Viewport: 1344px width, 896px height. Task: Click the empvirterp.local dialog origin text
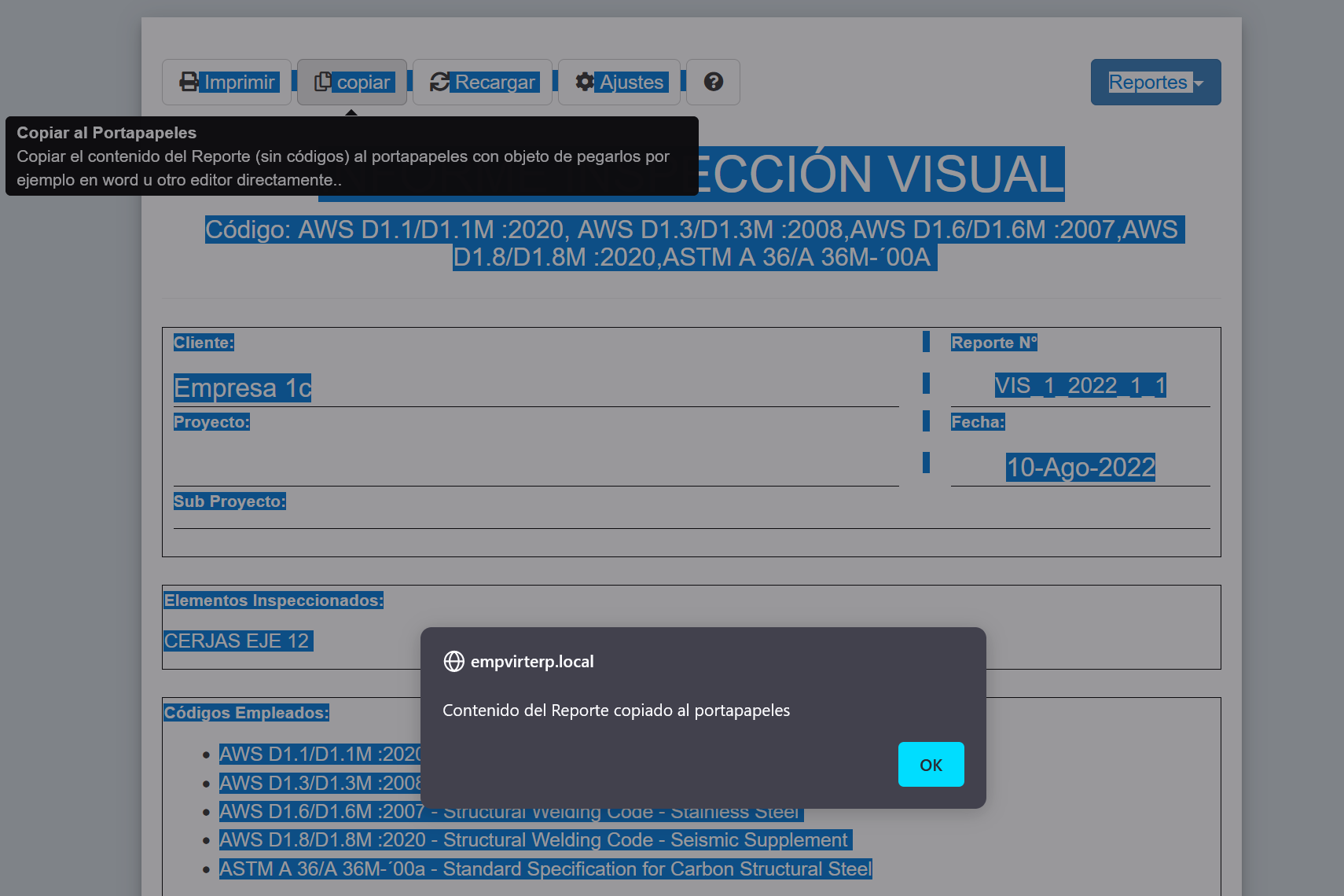pyautogui.click(x=532, y=662)
